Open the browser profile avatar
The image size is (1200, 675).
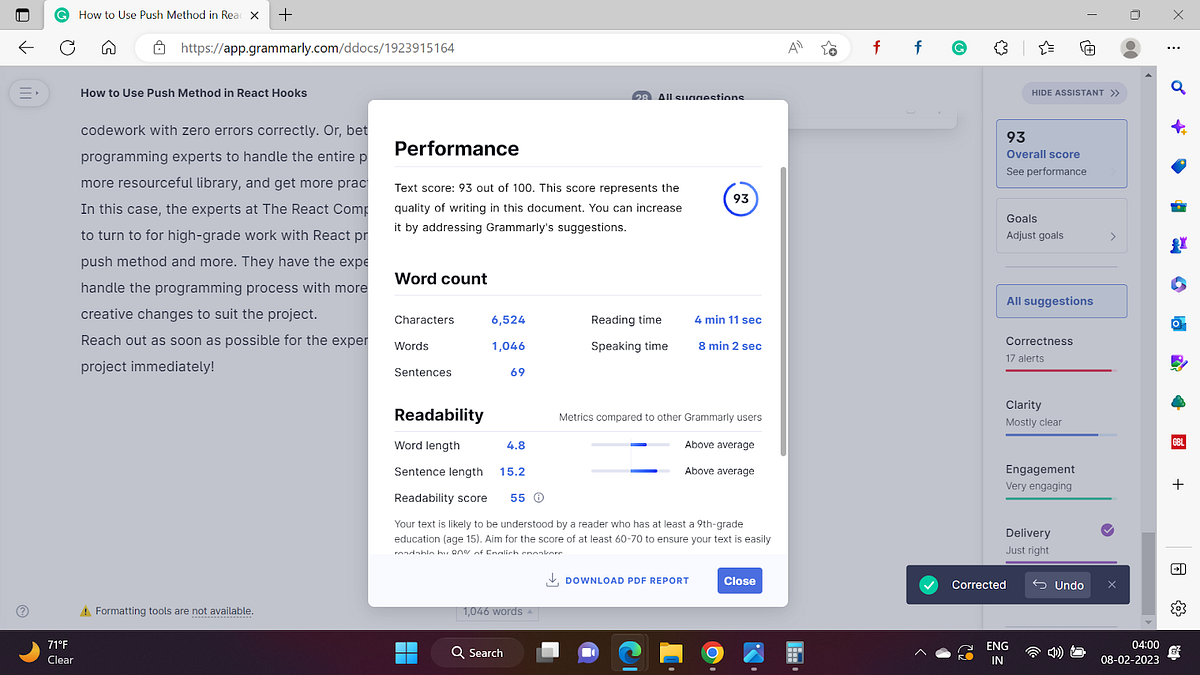pyautogui.click(x=1129, y=47)
